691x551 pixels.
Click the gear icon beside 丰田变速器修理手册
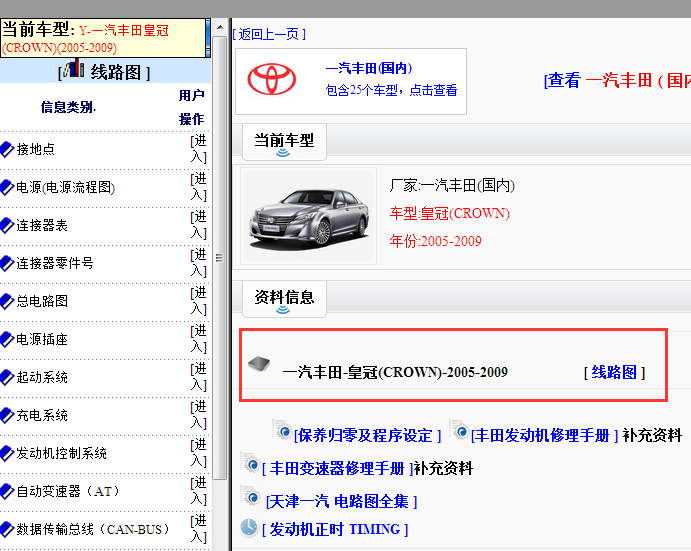250,463
